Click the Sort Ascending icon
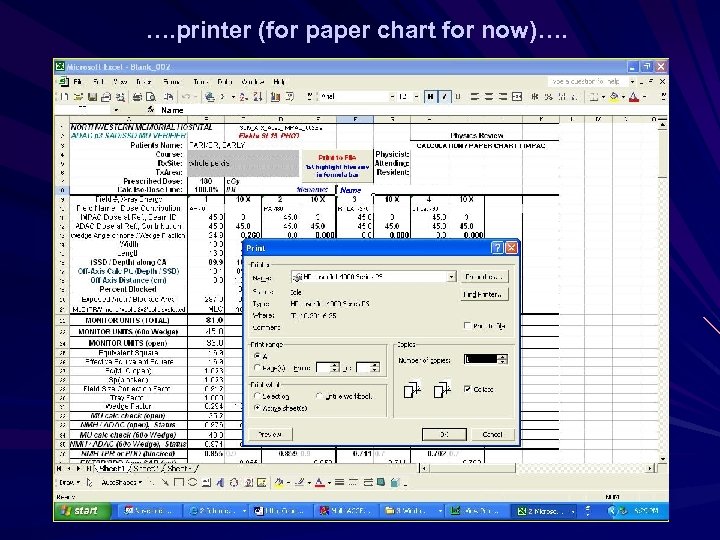The image size is (720, 540). (x=243, y=97)
